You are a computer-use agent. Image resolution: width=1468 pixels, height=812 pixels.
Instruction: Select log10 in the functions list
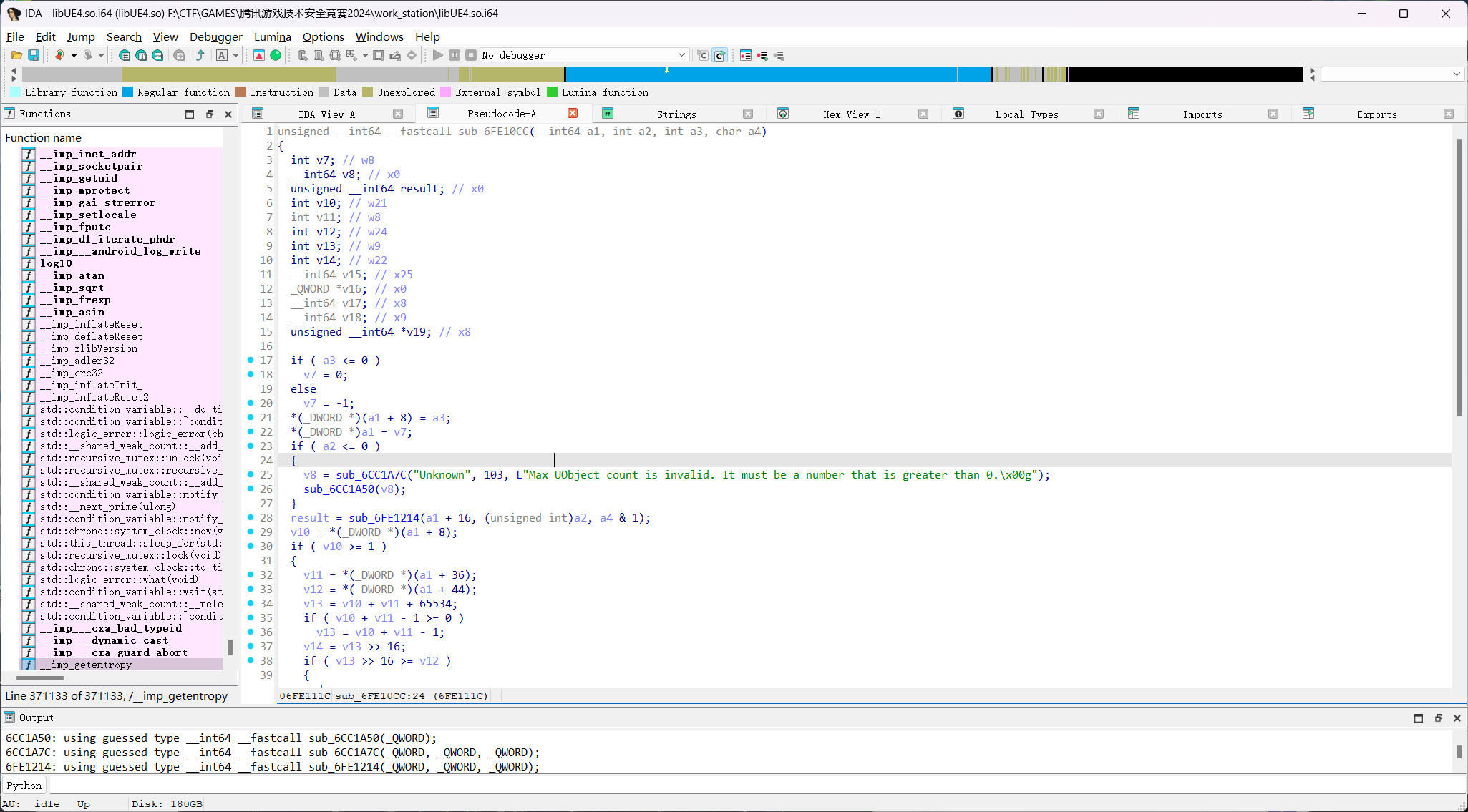[56, 263]
